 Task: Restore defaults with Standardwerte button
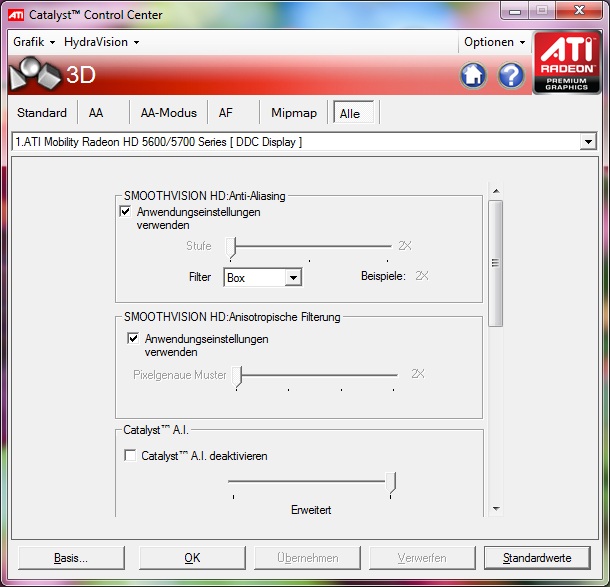537,558
